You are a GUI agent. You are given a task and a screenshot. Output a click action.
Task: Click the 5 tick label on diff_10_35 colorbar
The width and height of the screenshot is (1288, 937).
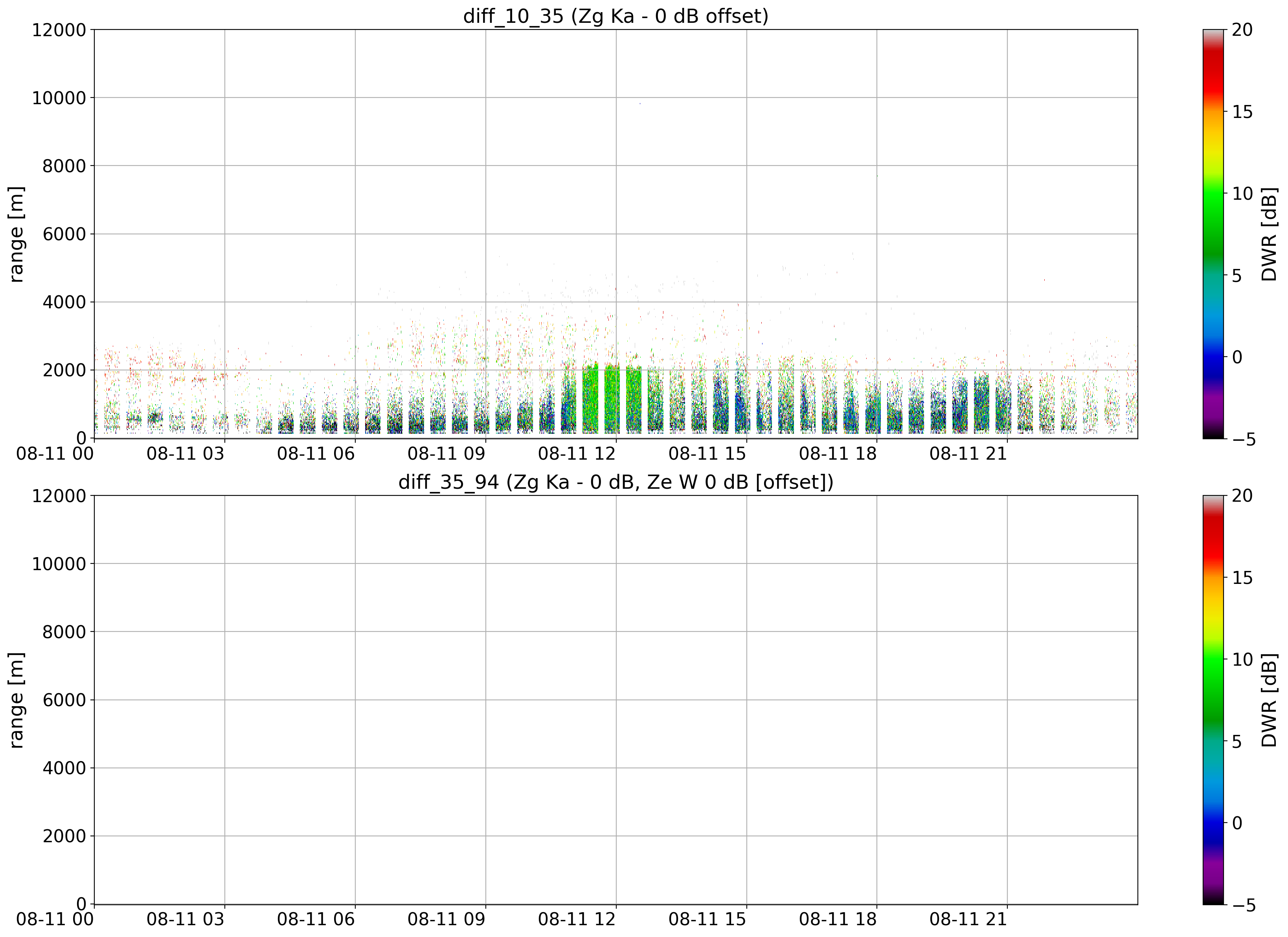[x=1237, y=276]
